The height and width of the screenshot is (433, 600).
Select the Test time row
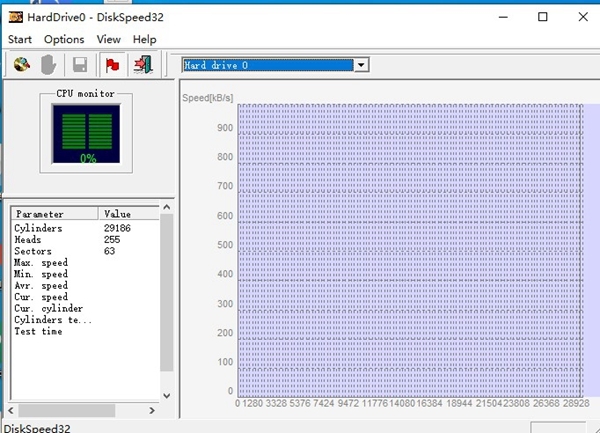point(86,331)
